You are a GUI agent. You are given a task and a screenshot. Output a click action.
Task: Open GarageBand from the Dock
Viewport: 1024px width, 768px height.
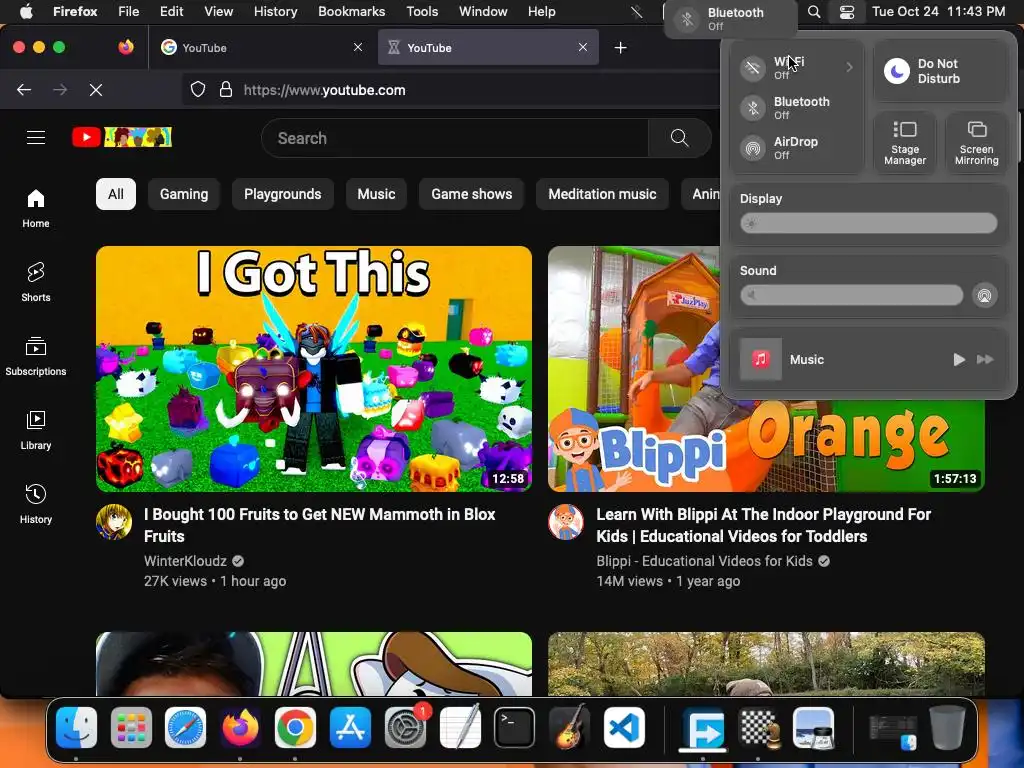pyautogui.click(x=569, y=727)
